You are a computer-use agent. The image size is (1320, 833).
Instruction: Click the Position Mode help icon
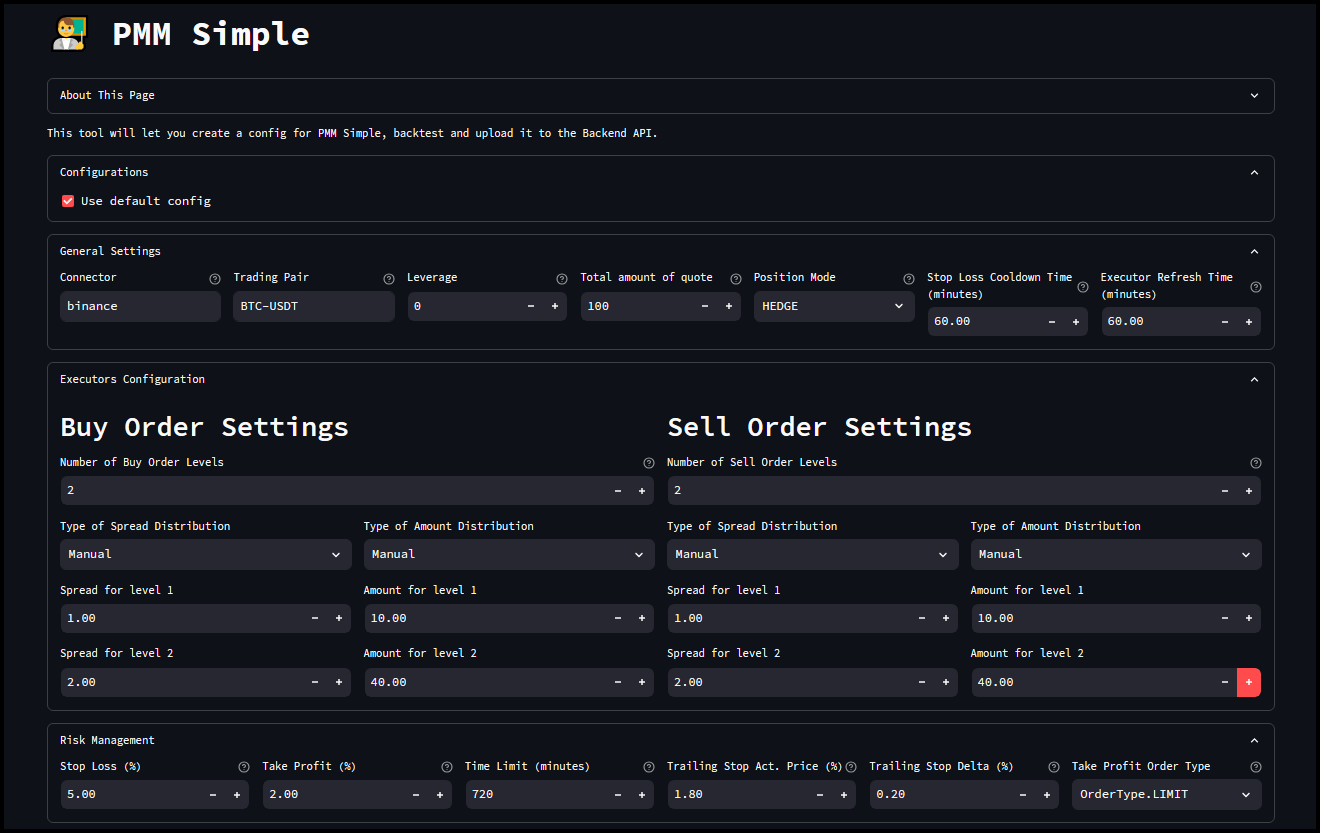click(x=908, y=278)
